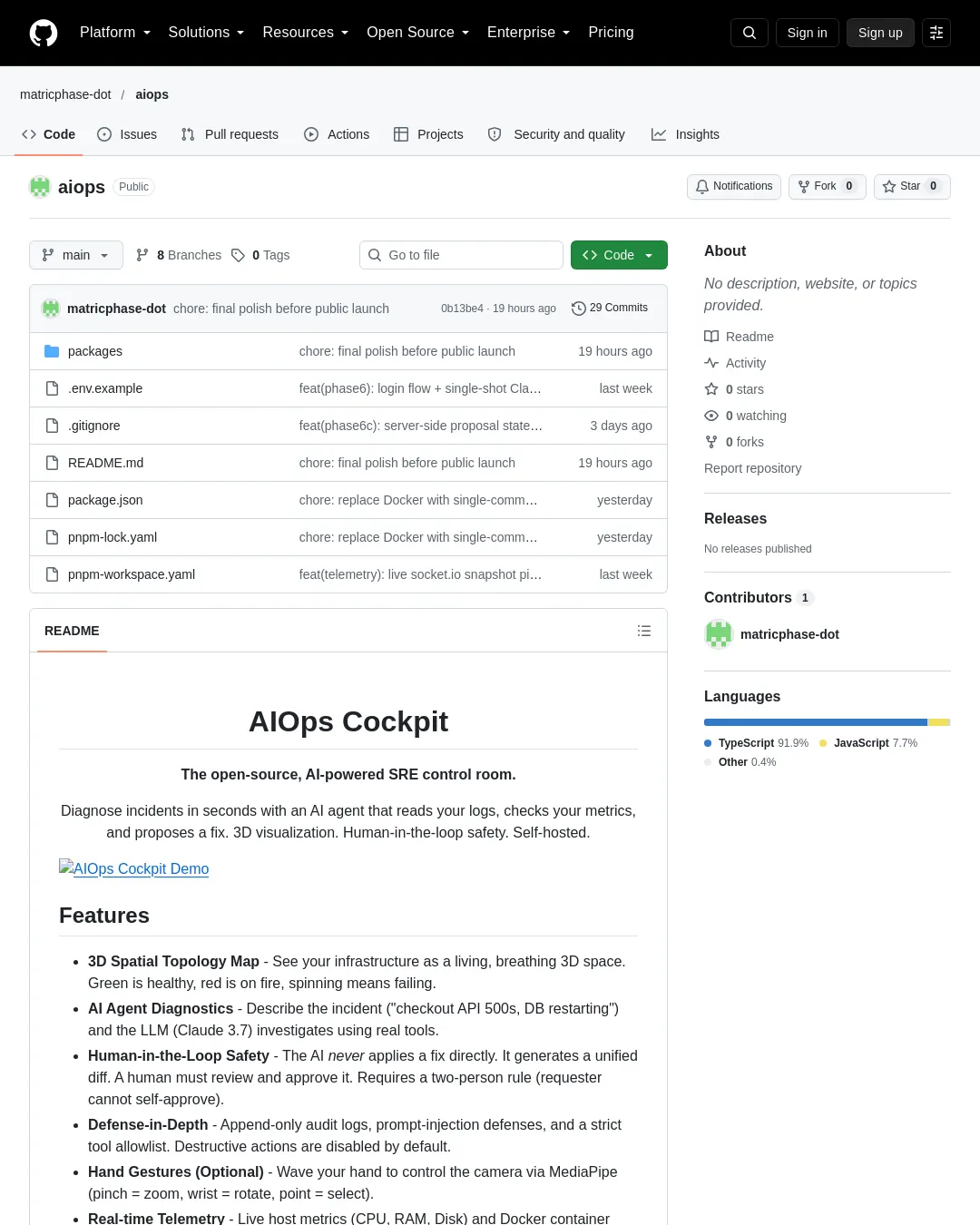
Task: Open the Insights tab
Action: point(685,134)
